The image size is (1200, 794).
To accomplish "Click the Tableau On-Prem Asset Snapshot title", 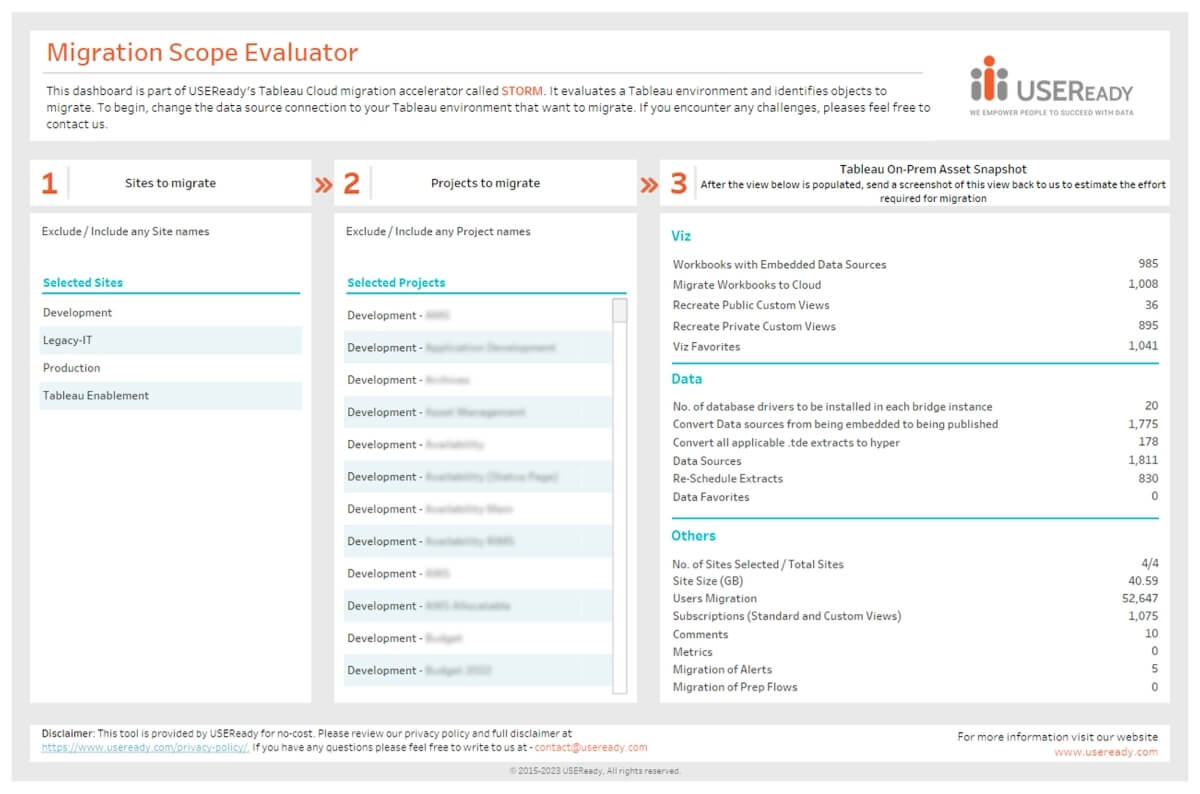I will 933,169.
